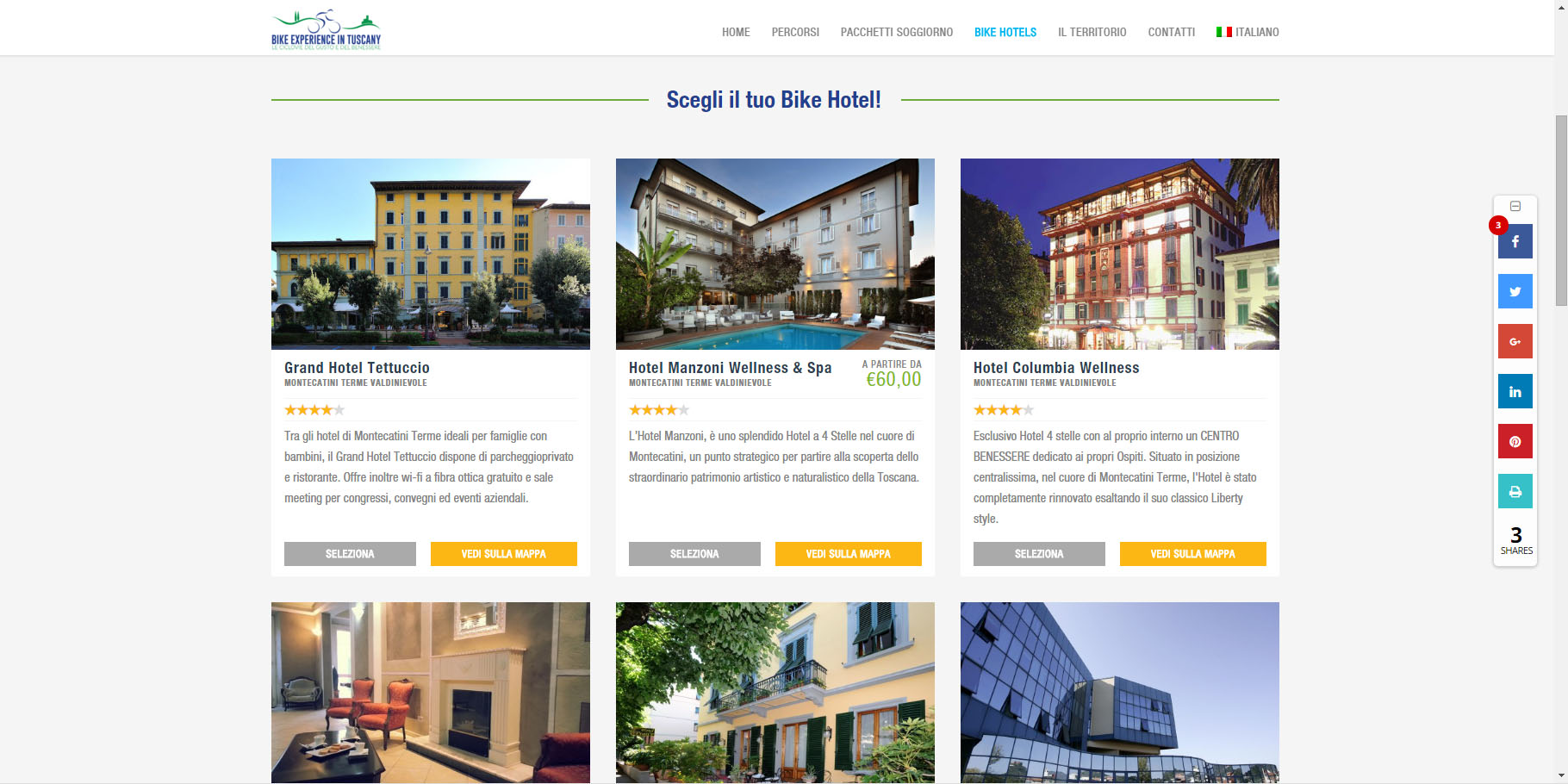Open the Percorsi menu item
This screenshot has width=1568, height=784.
795,32
